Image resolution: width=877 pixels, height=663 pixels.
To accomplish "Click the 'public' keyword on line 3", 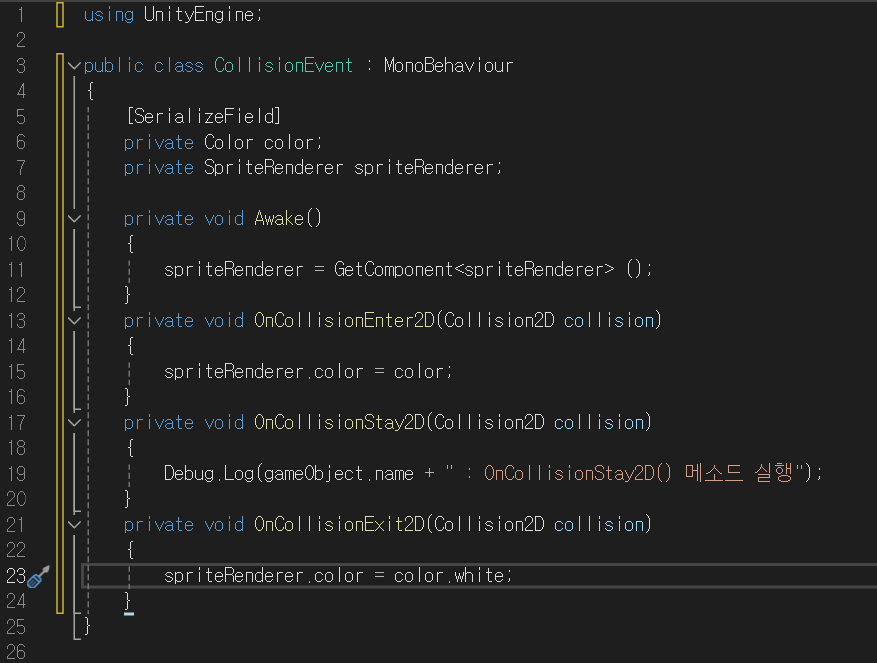I will point(114,65).
